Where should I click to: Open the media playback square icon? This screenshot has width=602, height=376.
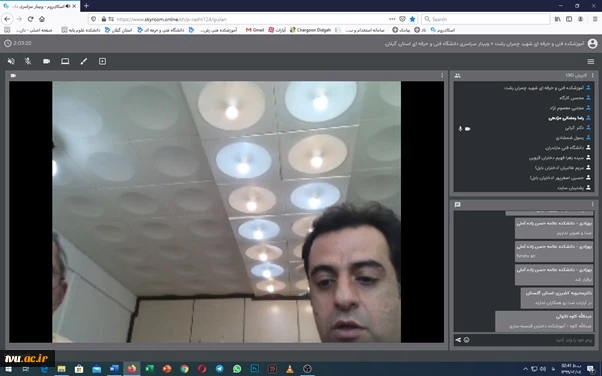point(103,61)
